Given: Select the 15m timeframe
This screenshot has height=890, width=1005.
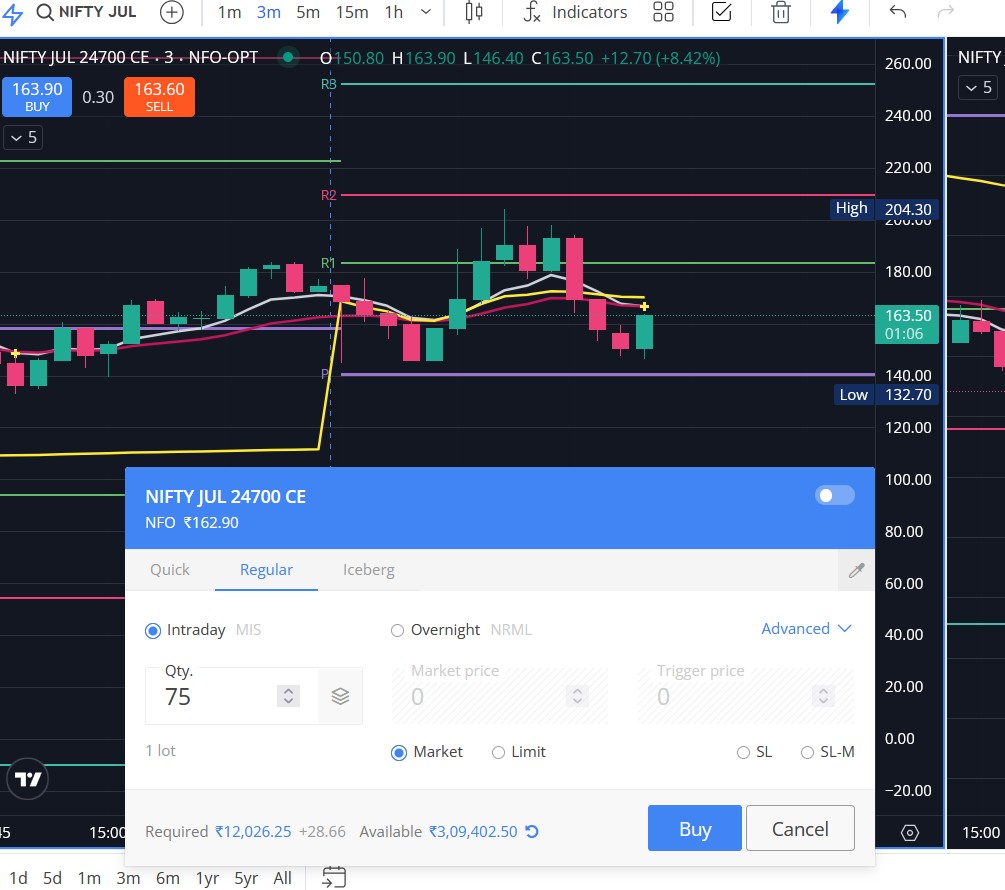Looking at the screenshot, I should click(352, 12).
